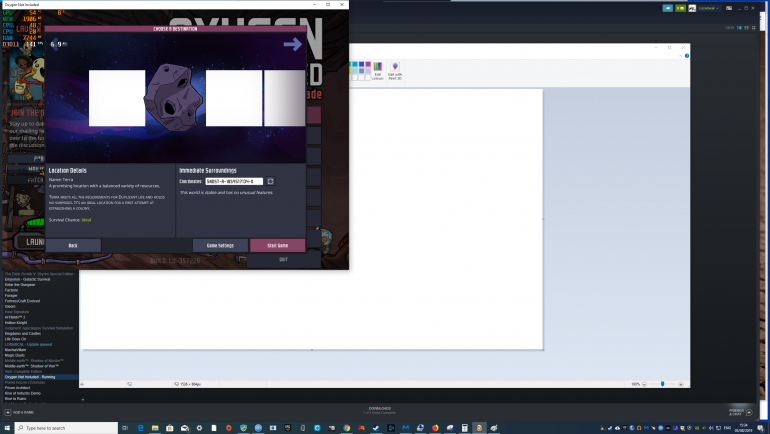Pick the purple swatch in Paint palette
770x434 pixels.
tap(368, 64)
